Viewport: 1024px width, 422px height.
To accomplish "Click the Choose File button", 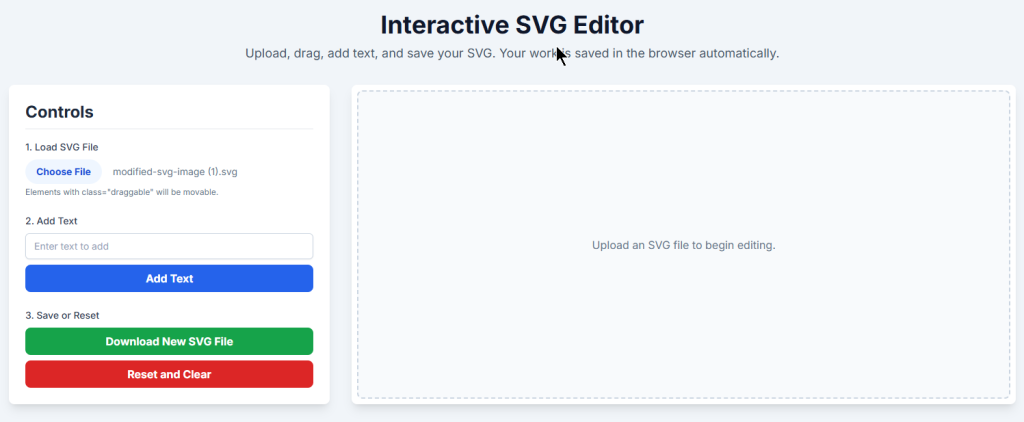I will click(x=63, y=172).
